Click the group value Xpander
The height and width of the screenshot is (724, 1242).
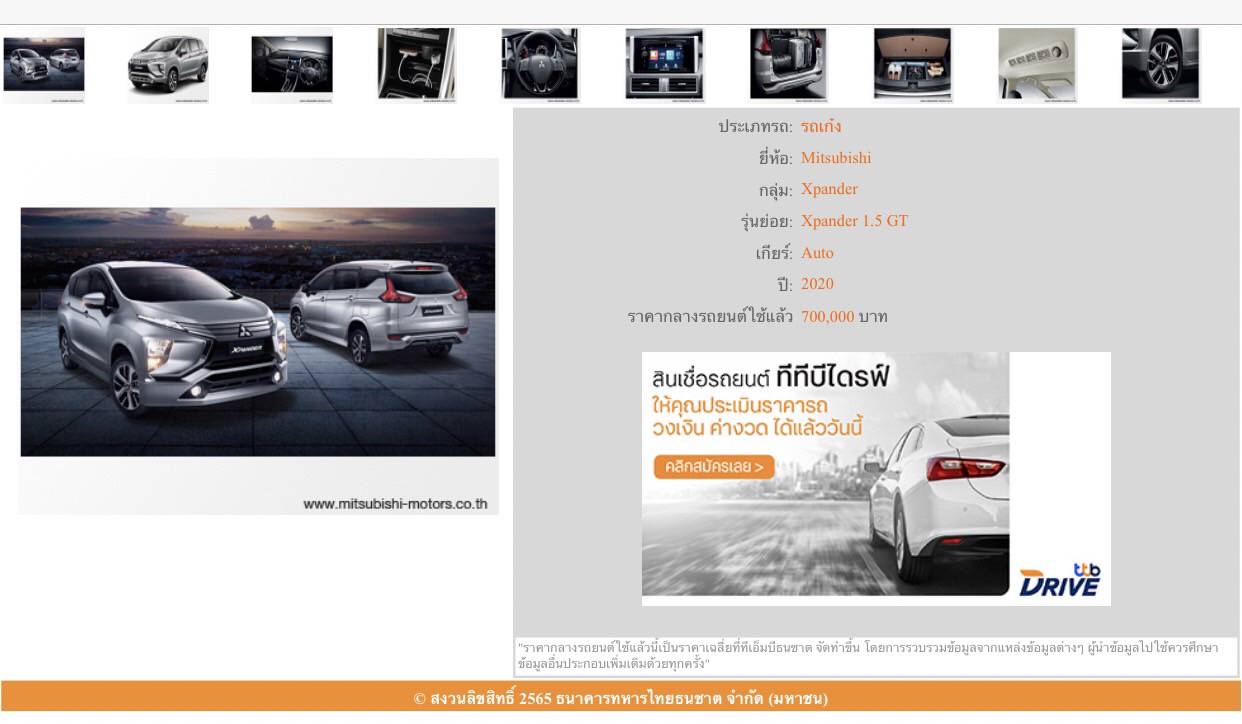[829, 189]
